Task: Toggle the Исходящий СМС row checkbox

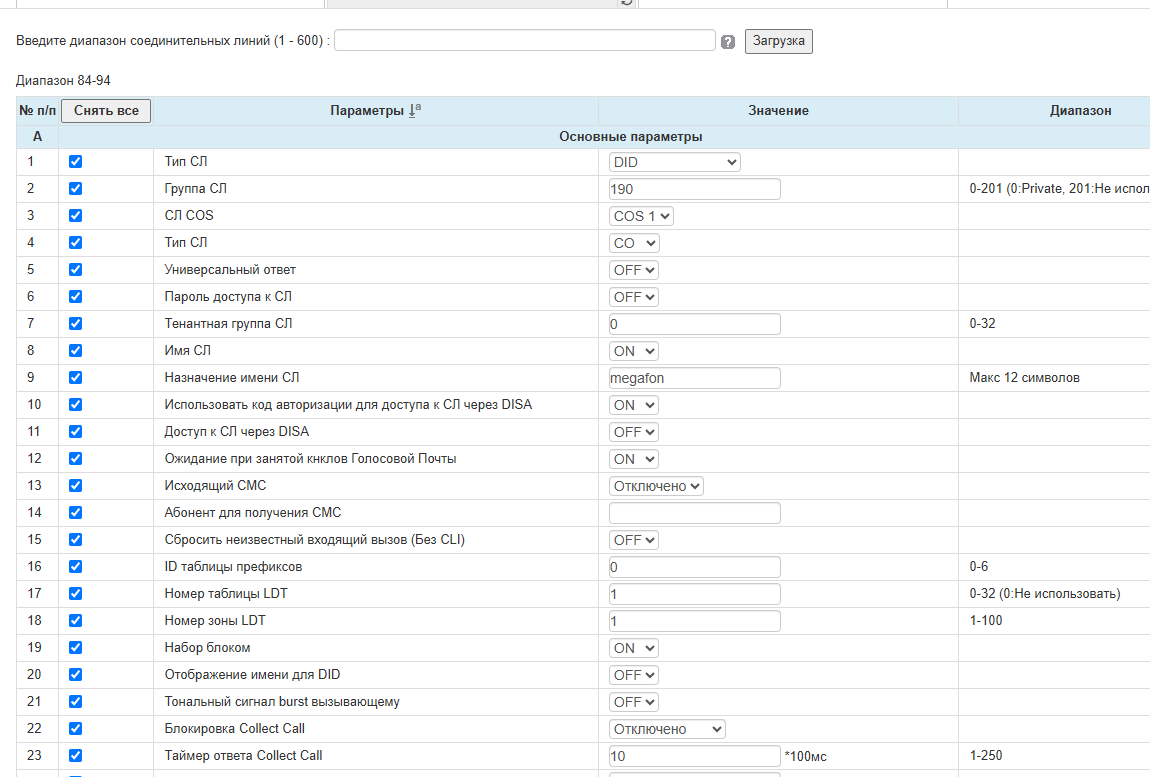Action: click(75, 486)
